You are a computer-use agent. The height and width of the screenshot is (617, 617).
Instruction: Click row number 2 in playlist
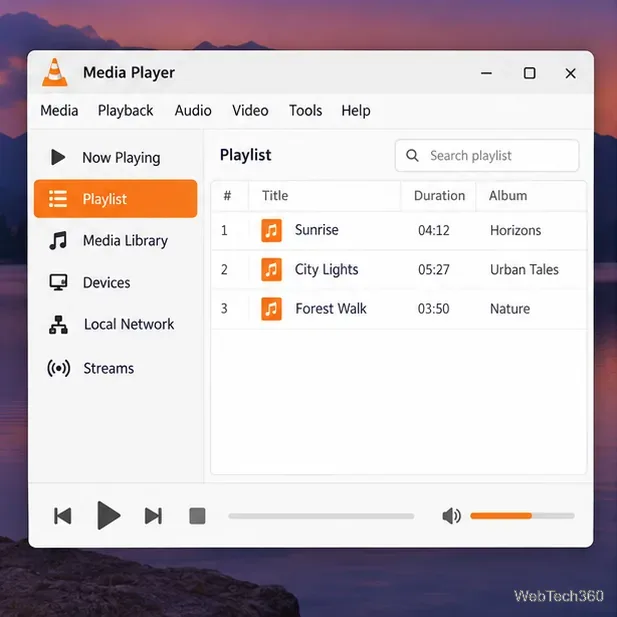click(x=224, y=270)
